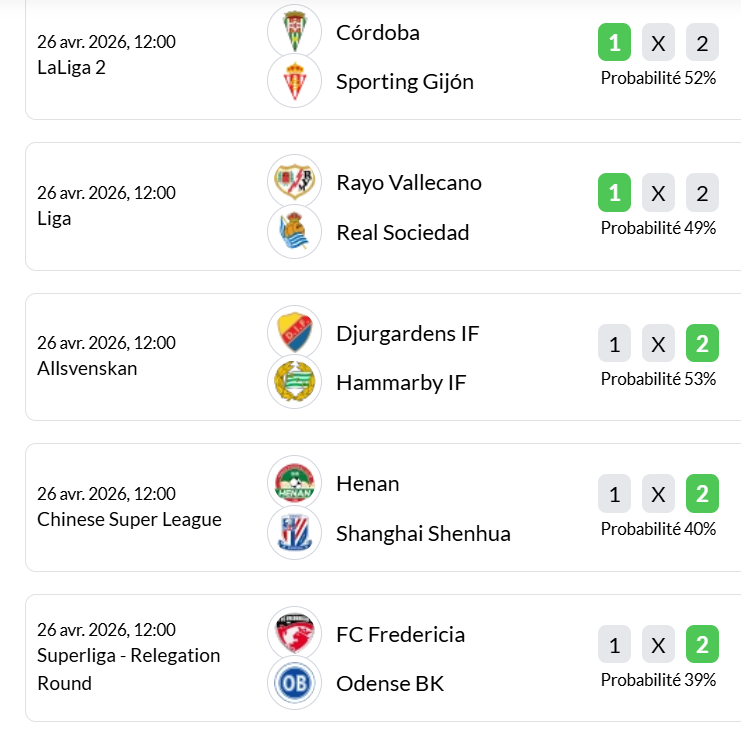The image size is (741, 733).
Task: Click the Henan club crest
Action: pos(294,483)
